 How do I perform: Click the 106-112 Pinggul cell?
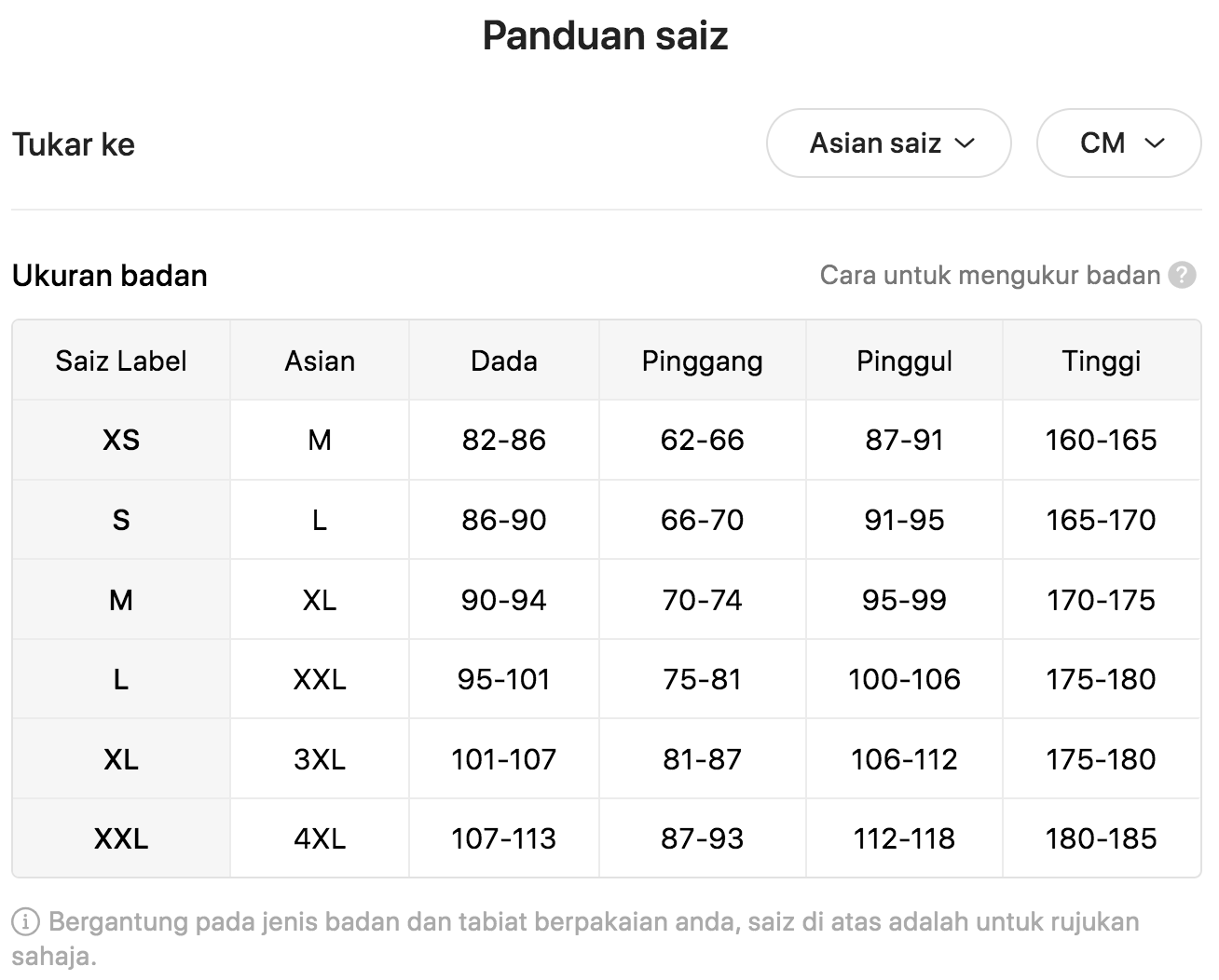pos(905,759)
